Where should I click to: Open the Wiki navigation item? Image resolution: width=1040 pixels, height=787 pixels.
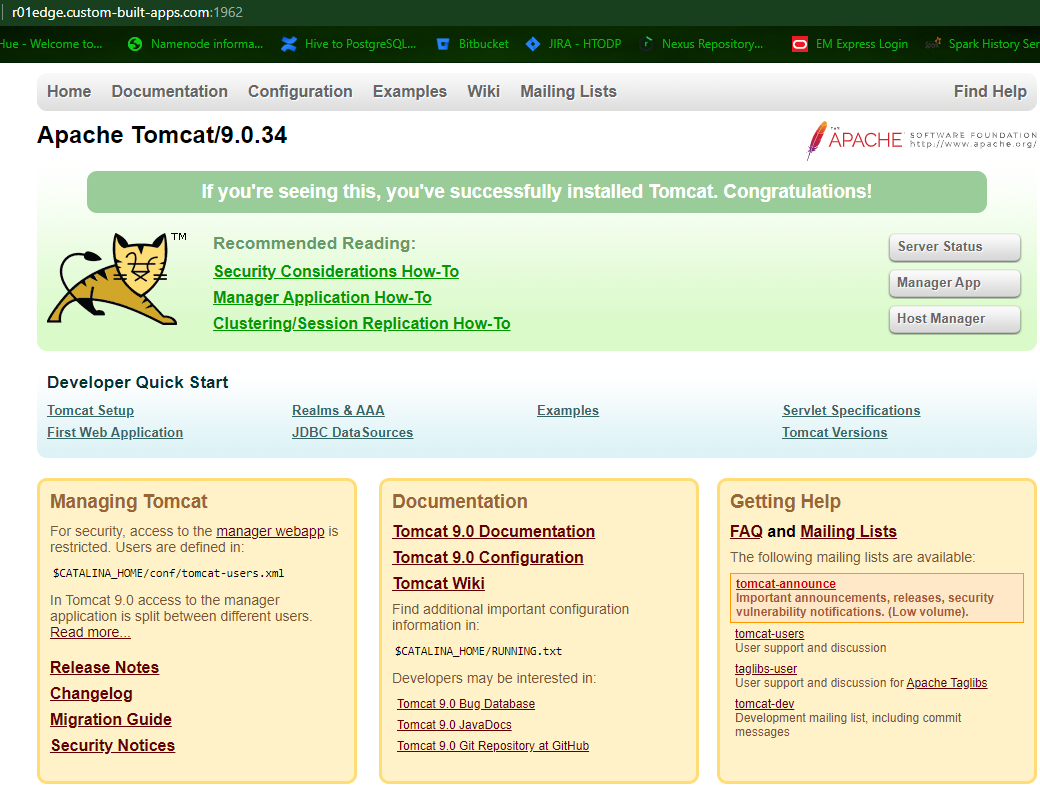[484, 91]
